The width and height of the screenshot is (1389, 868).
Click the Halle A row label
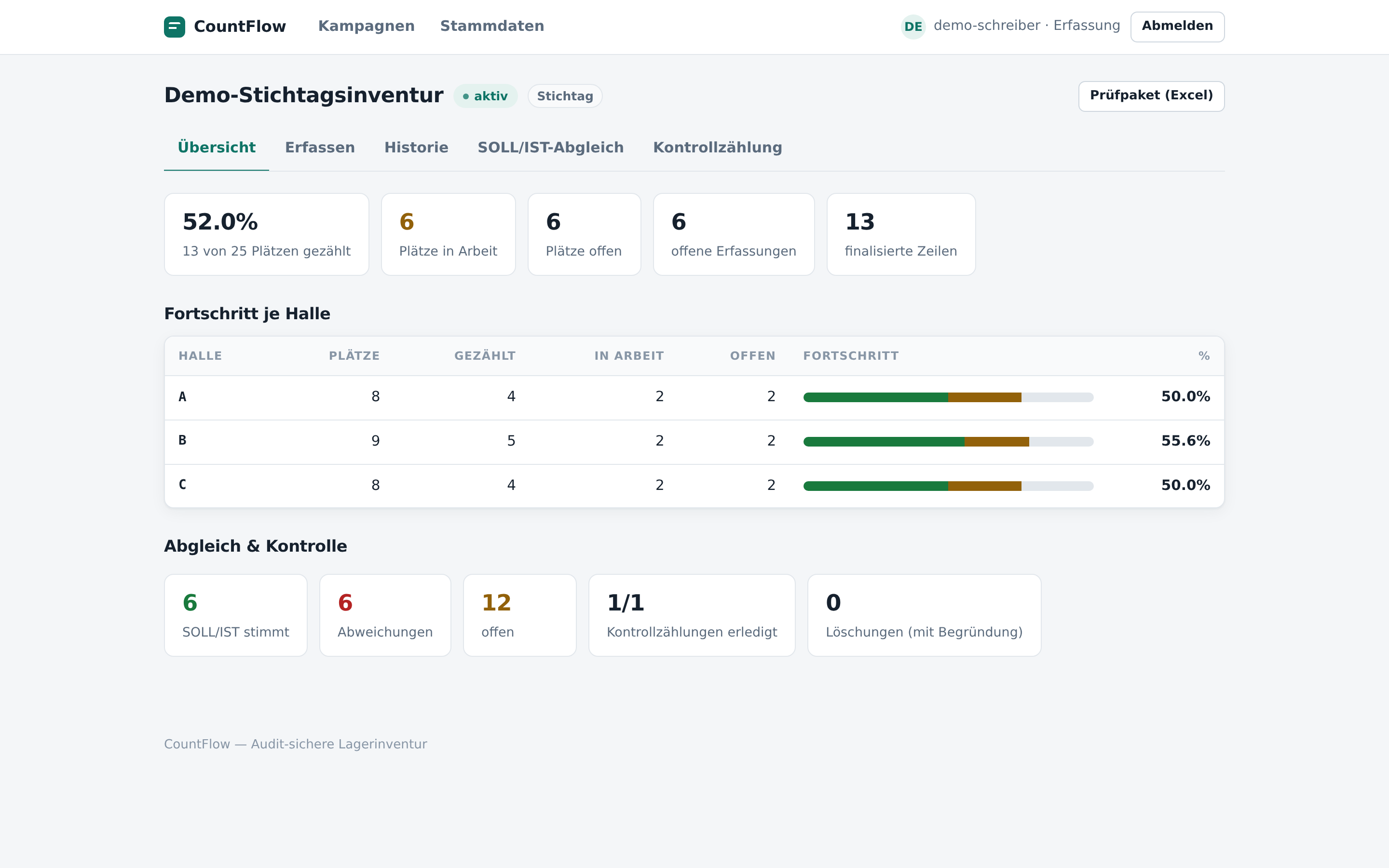pyautogui.click(x=182, y=397)
